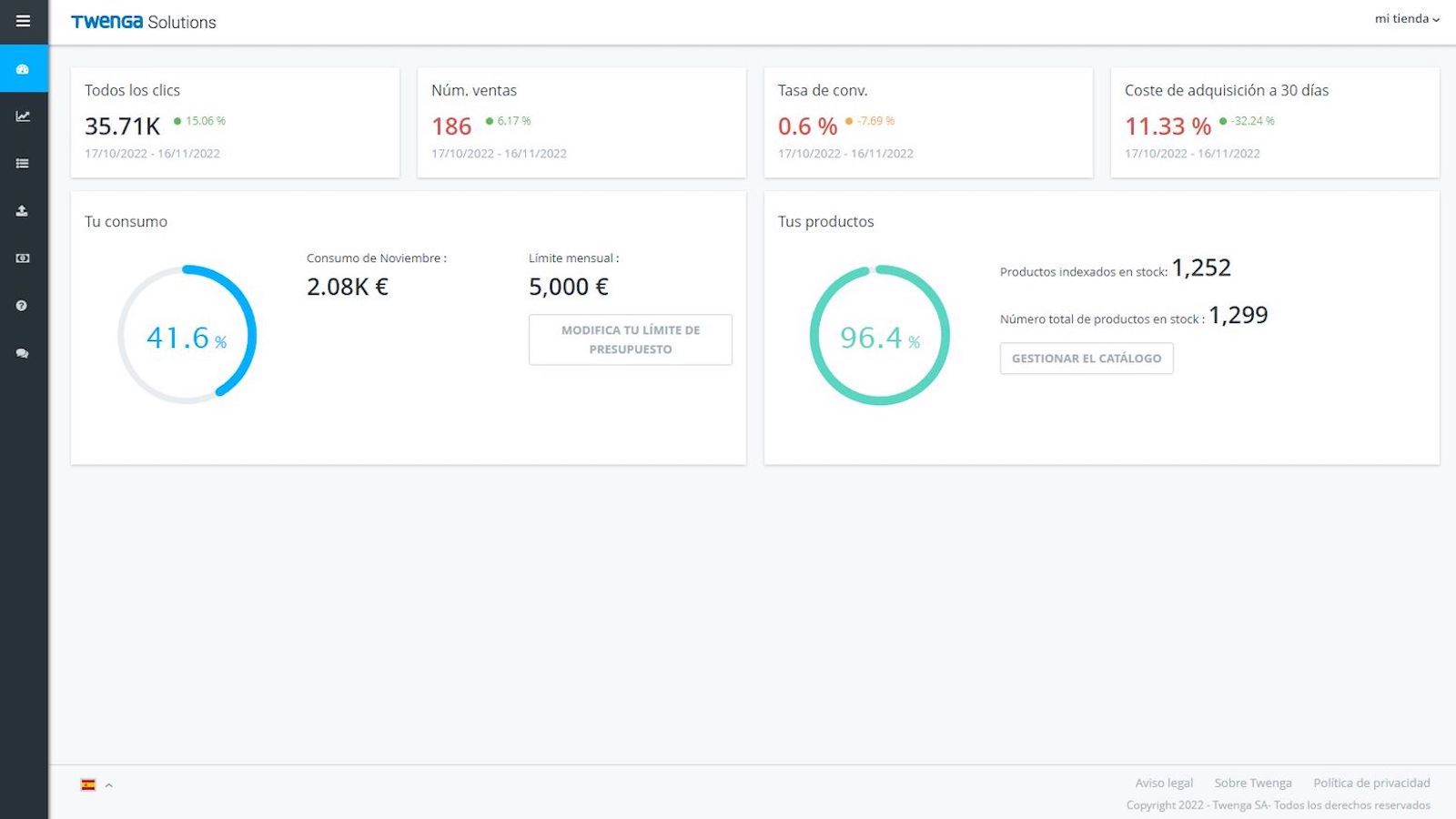Viewport: 1456px width, 819px height.
Task: Click the date range under Coste de adquisición
Action: point(1192,154)
